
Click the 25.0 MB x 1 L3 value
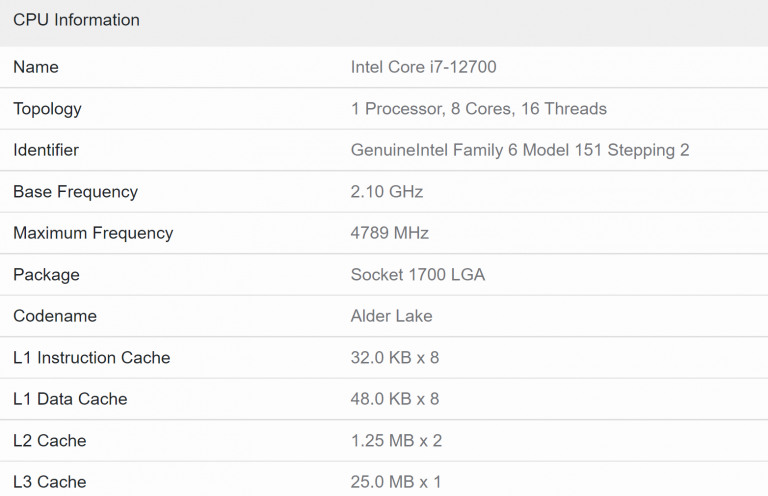[x=395, y=482]
